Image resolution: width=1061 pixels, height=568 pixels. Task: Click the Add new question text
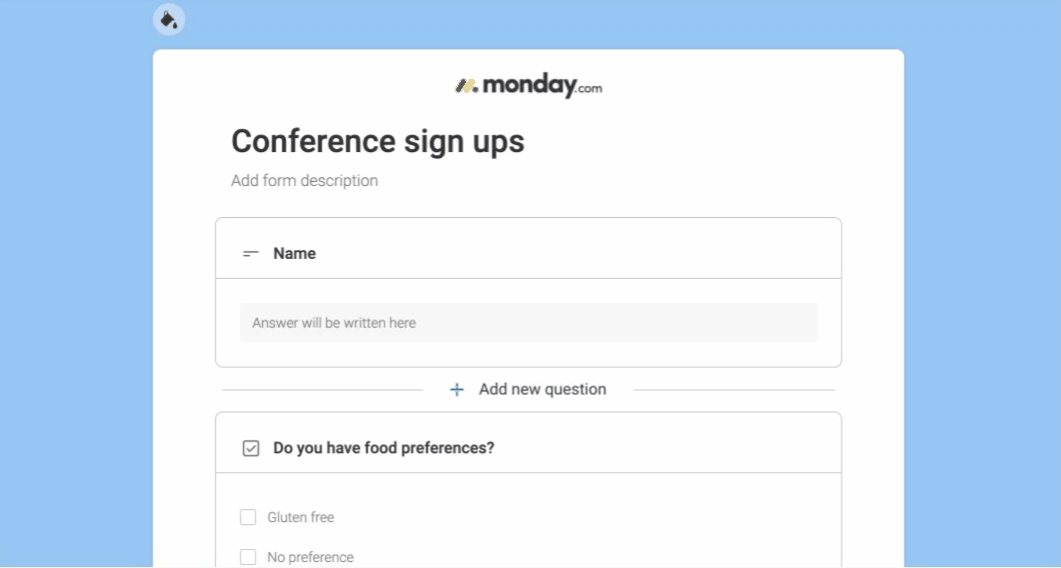pos(543,389)
